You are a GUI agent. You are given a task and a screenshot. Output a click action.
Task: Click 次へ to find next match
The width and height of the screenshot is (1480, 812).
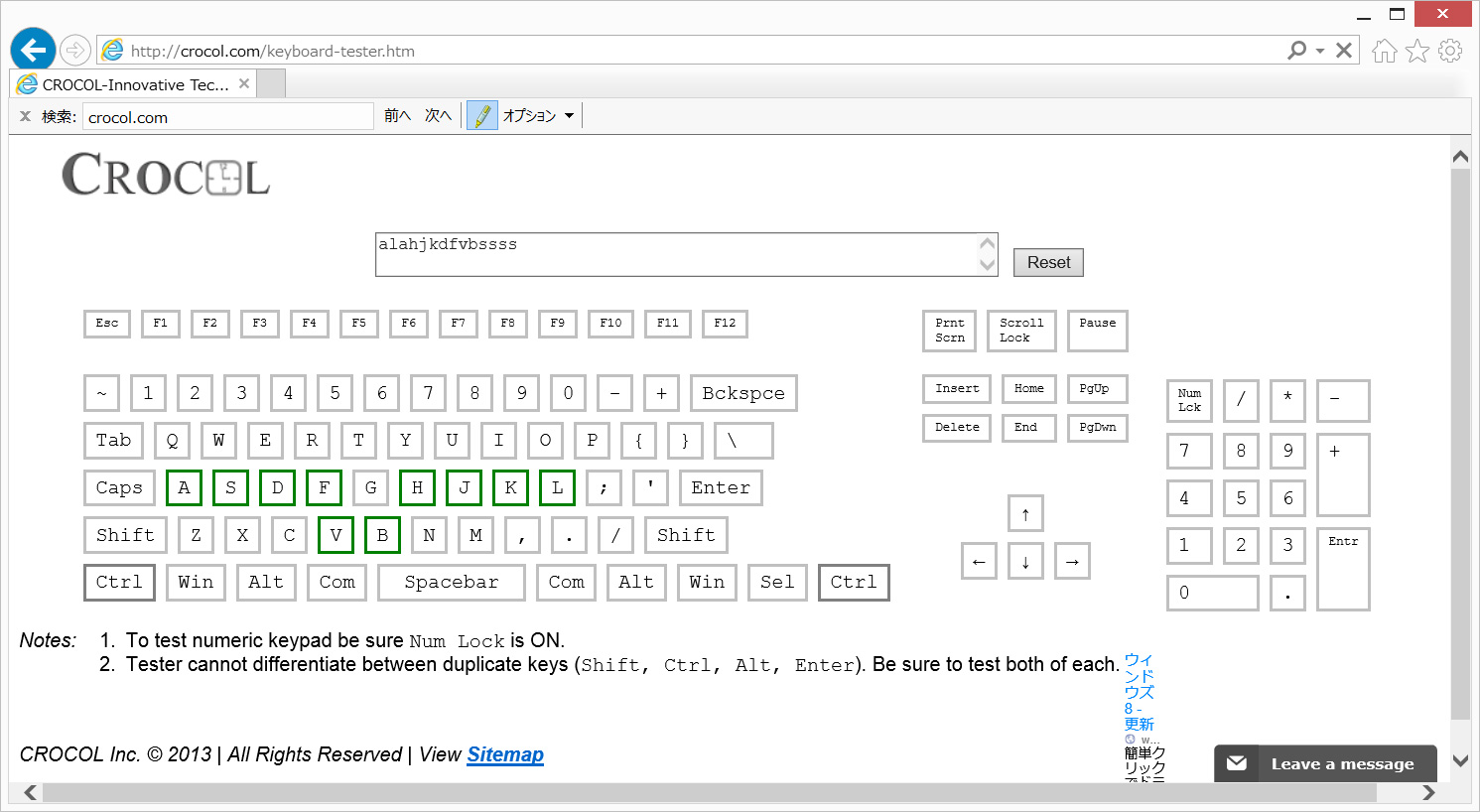coord(438,116)
